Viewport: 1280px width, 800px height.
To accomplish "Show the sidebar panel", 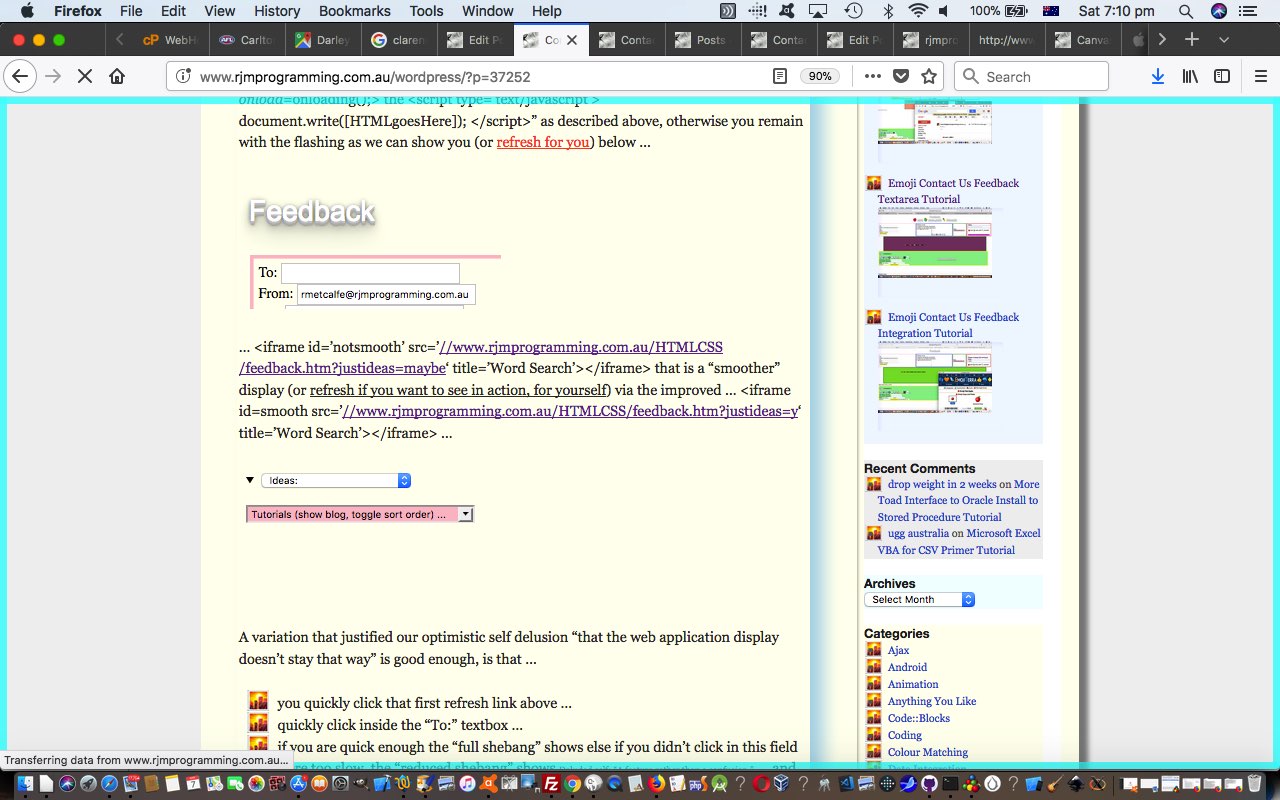I will (1222, 77).
